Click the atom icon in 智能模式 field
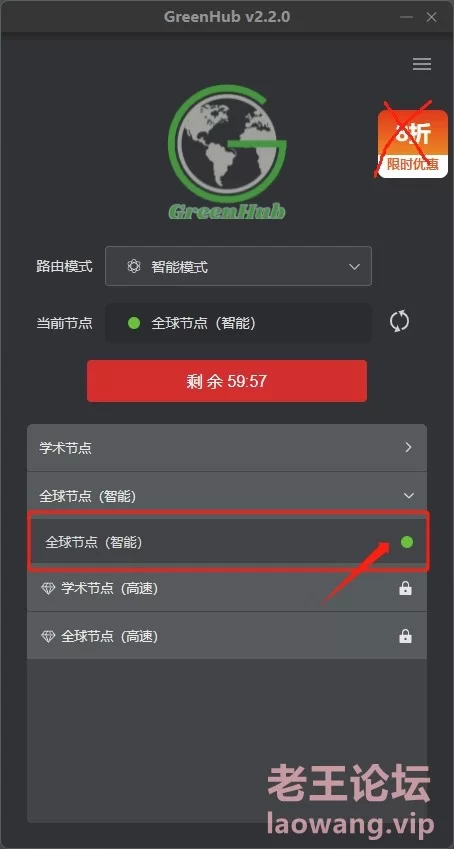The height and width of the screenshot is (849, 454). [x=134, y=266]
